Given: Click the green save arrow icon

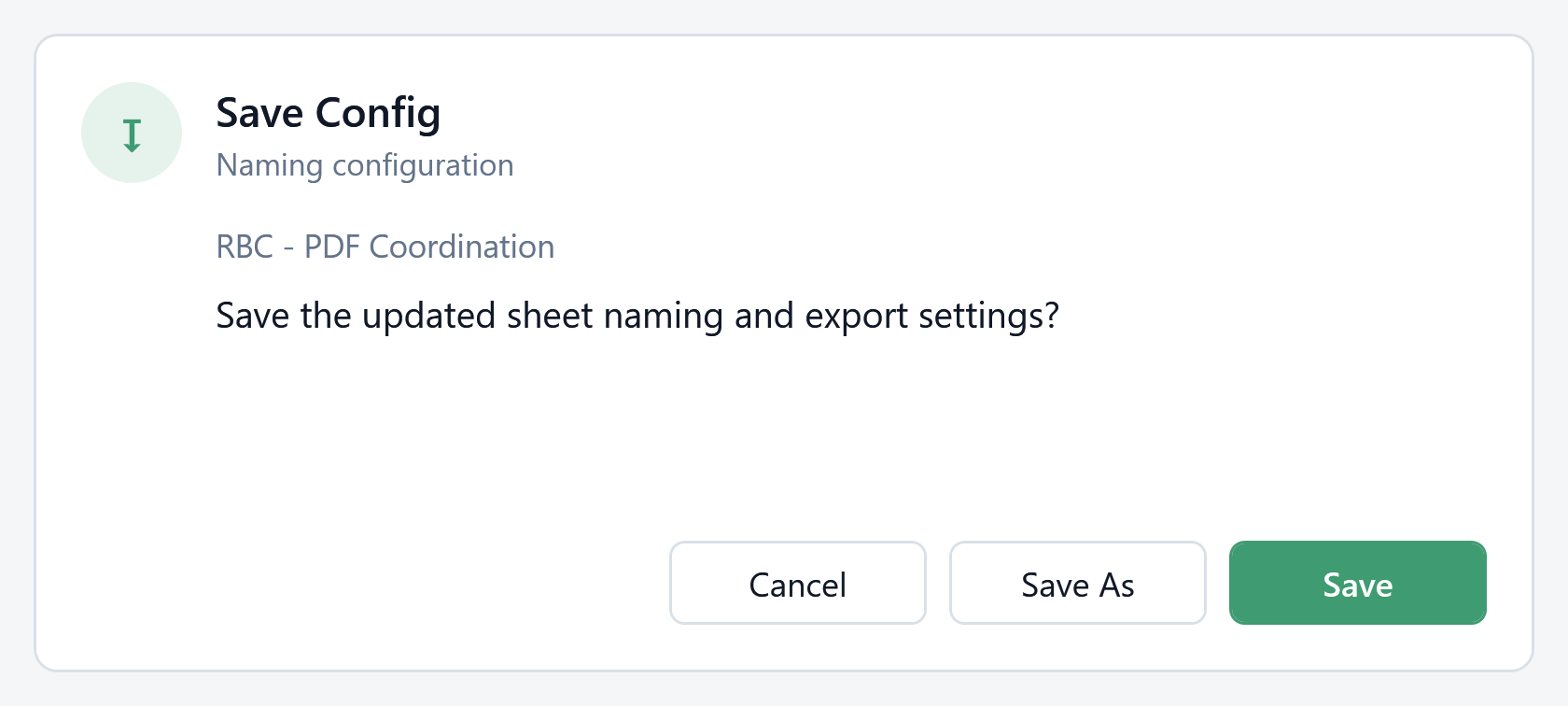Looking at the screenshot, I should coord(132,135).
